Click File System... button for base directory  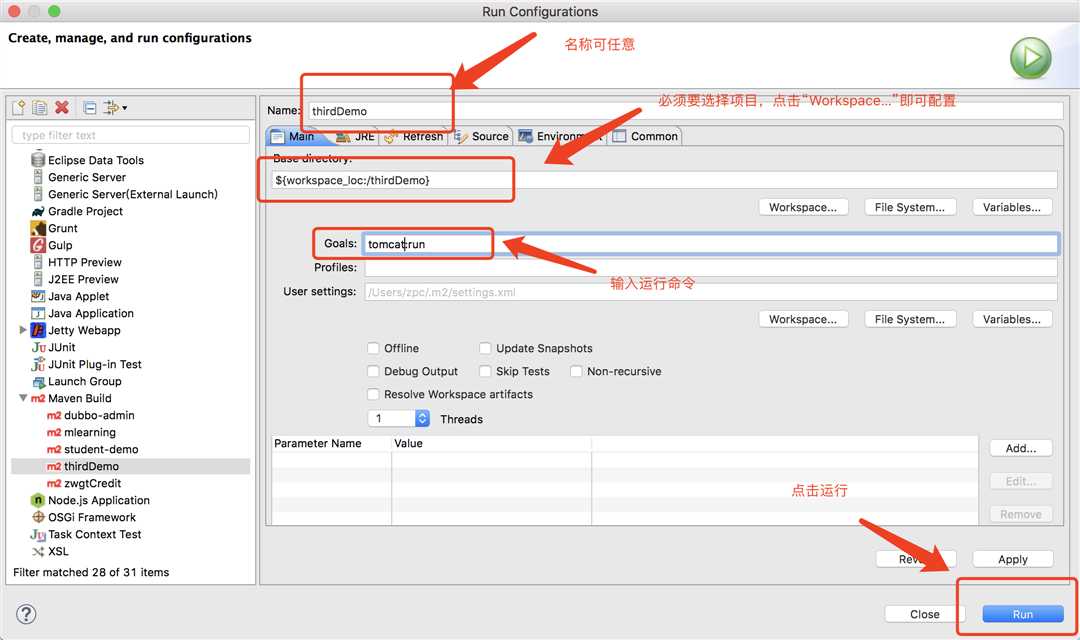910,207
